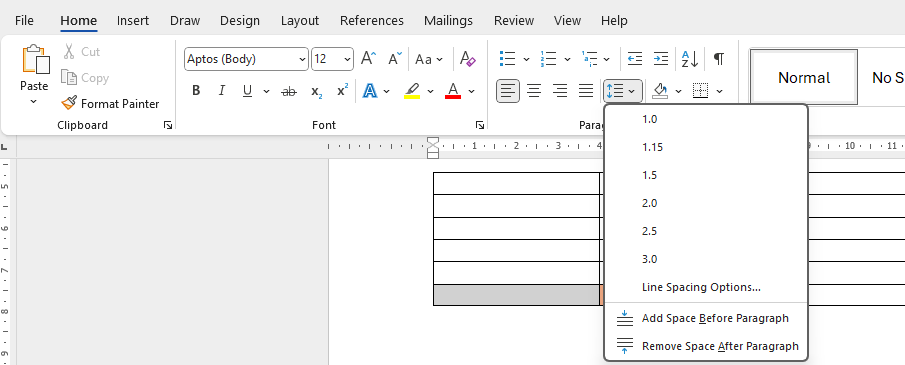This screenshot has width=905, height=365.
Task: Choose 1.15 line spacing
Action: pos(705,147)
